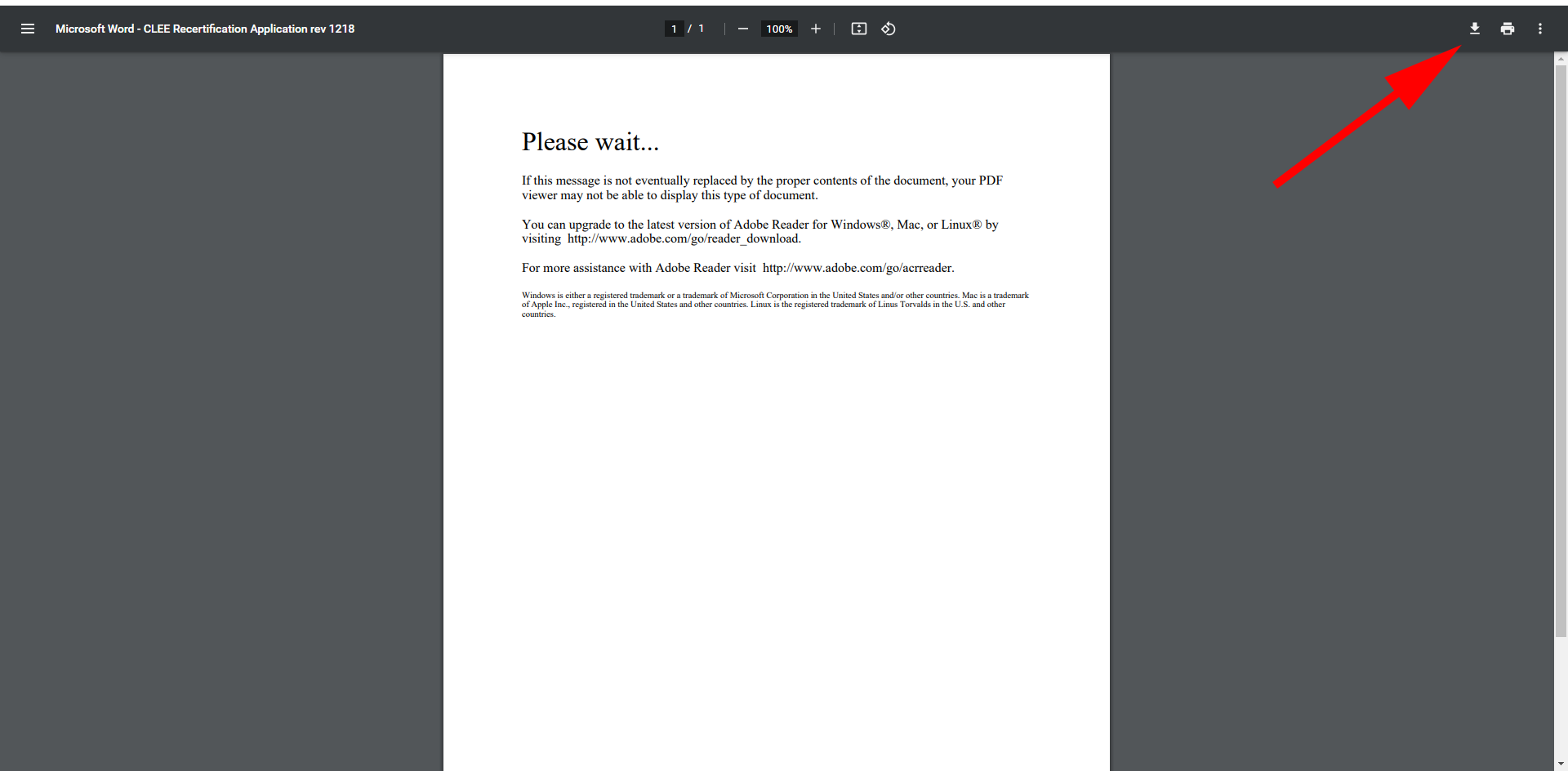The image size is (1568, 771).
Task: Open the three-dot more actions menu
Action: tap(1539, 29)
